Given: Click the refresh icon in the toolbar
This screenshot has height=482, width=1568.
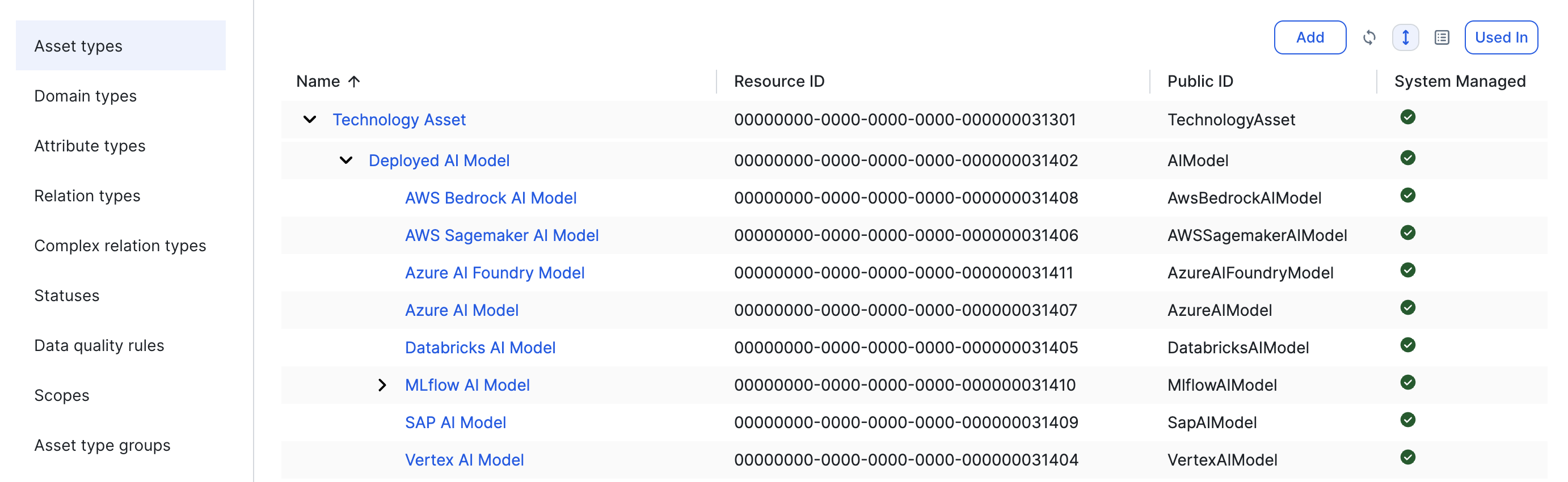Looking at the screenshot, I should click(1369, 38).
